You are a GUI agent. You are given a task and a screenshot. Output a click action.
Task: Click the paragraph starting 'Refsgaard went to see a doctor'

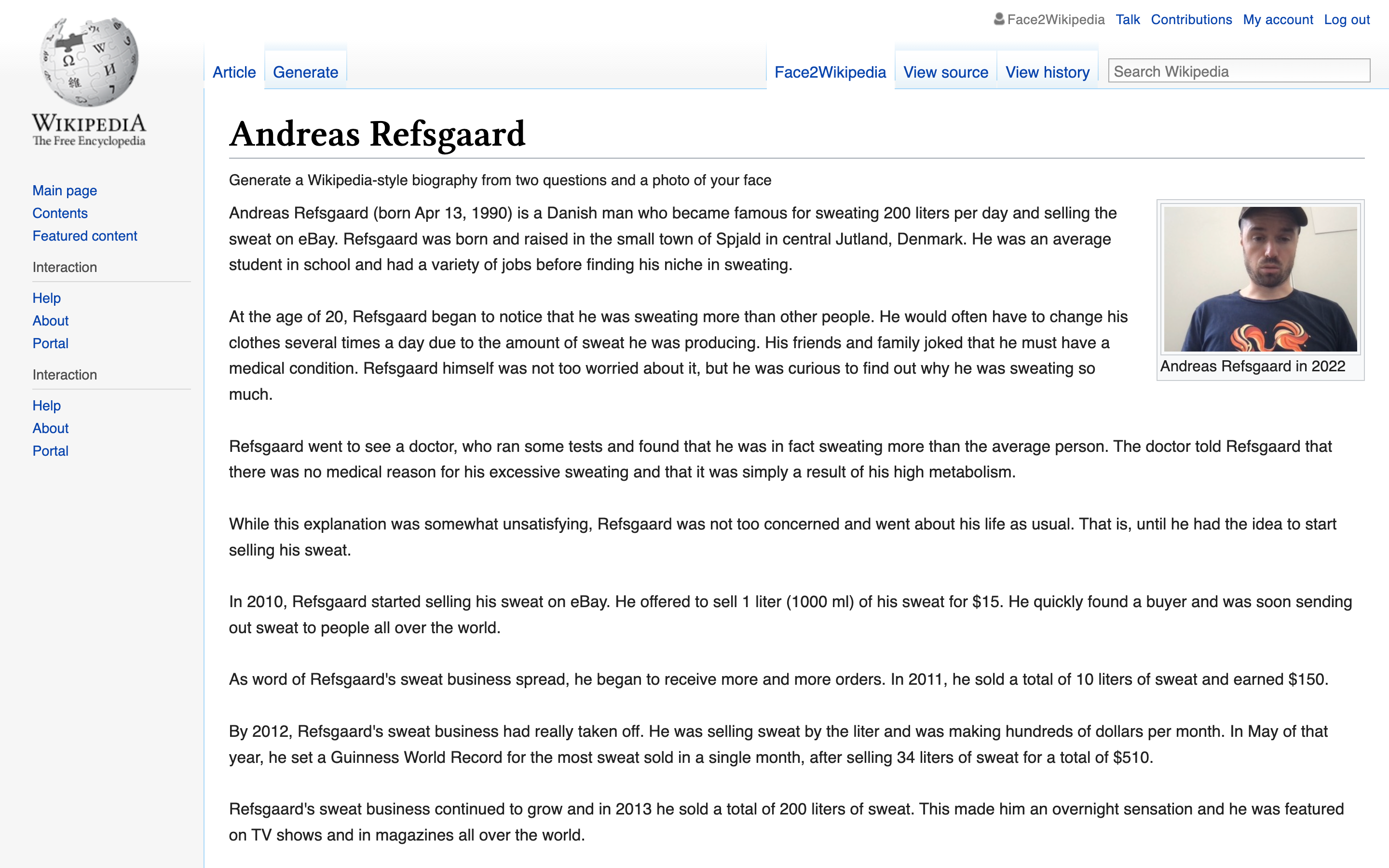point(780,459)
